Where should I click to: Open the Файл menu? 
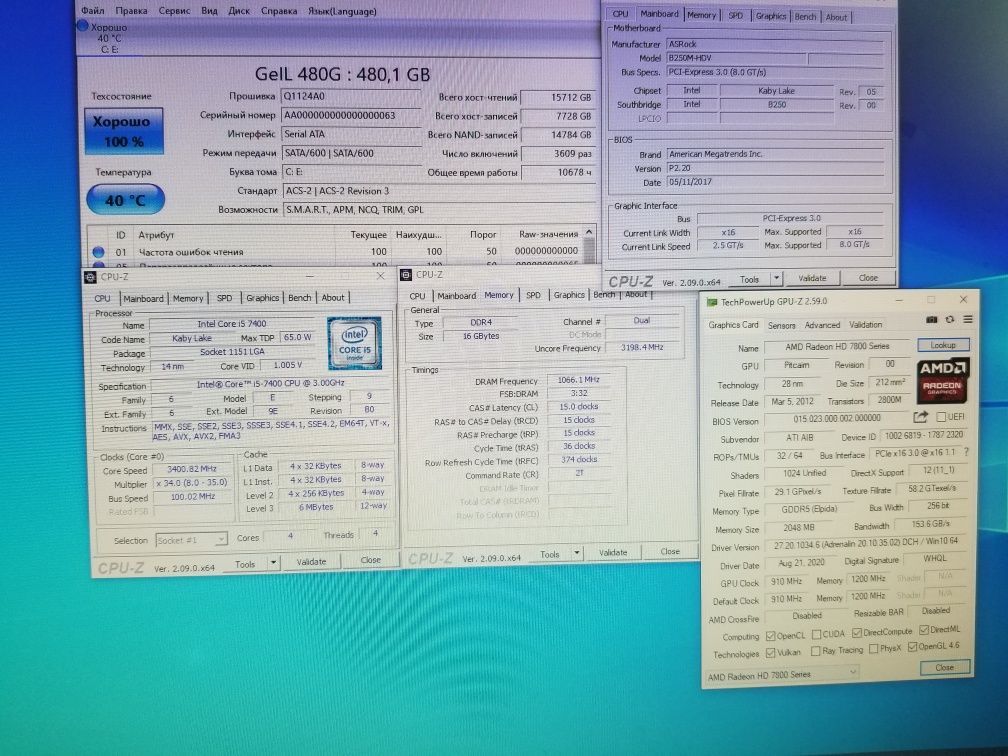[93, 11]
